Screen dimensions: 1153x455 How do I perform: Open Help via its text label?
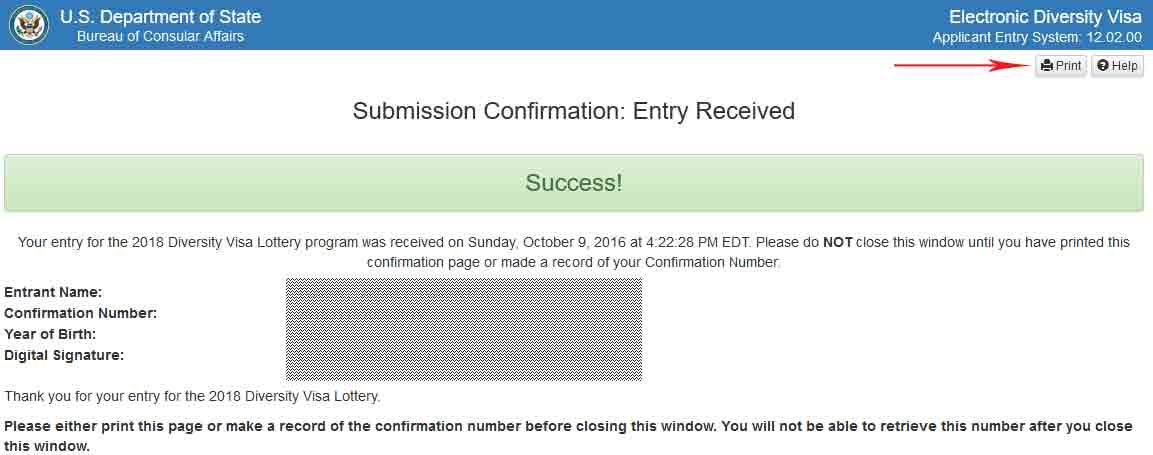pos(1124,66)
